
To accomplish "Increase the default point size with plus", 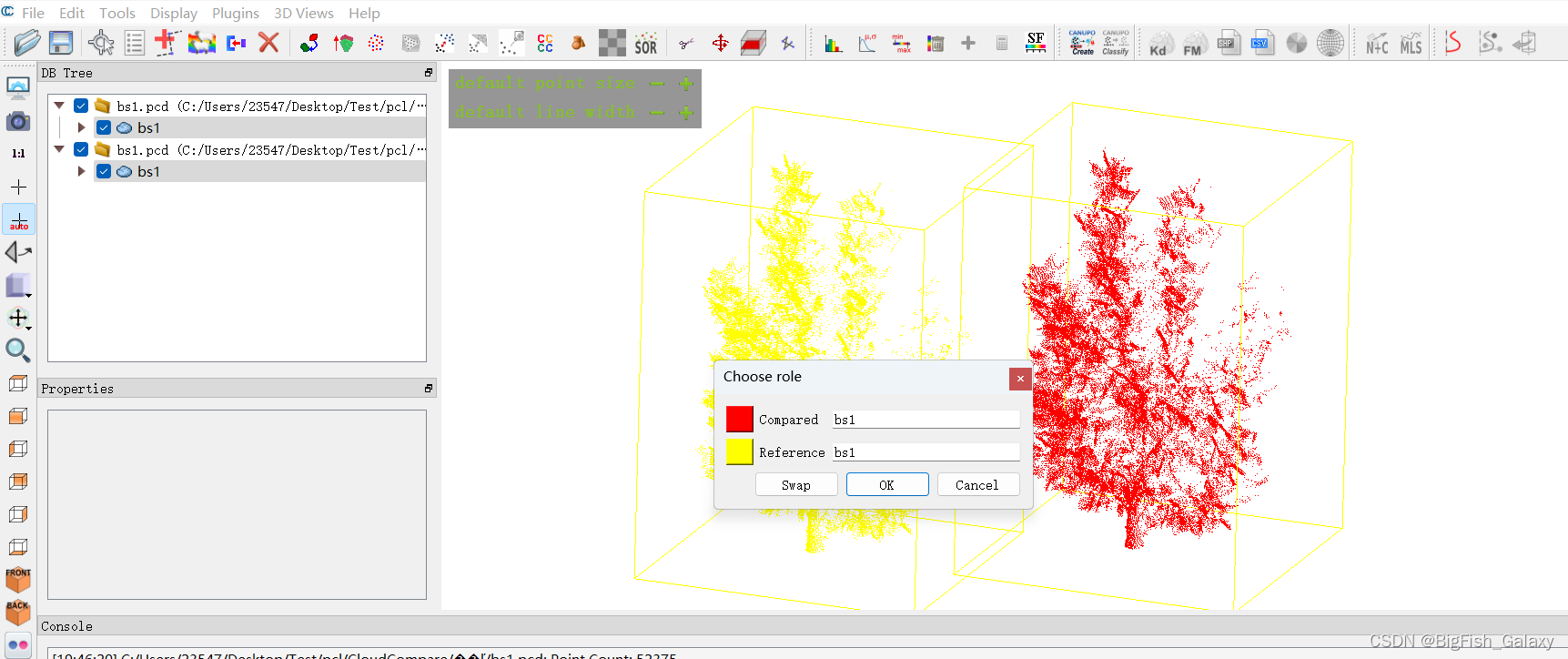I will [686, 84].
